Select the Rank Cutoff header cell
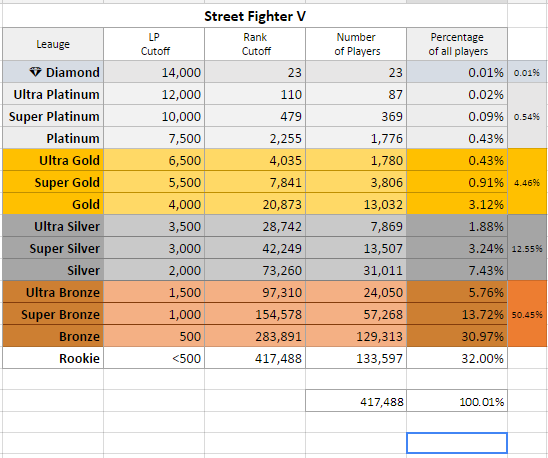This screenshot has height=458, width=548. point(255,44)
